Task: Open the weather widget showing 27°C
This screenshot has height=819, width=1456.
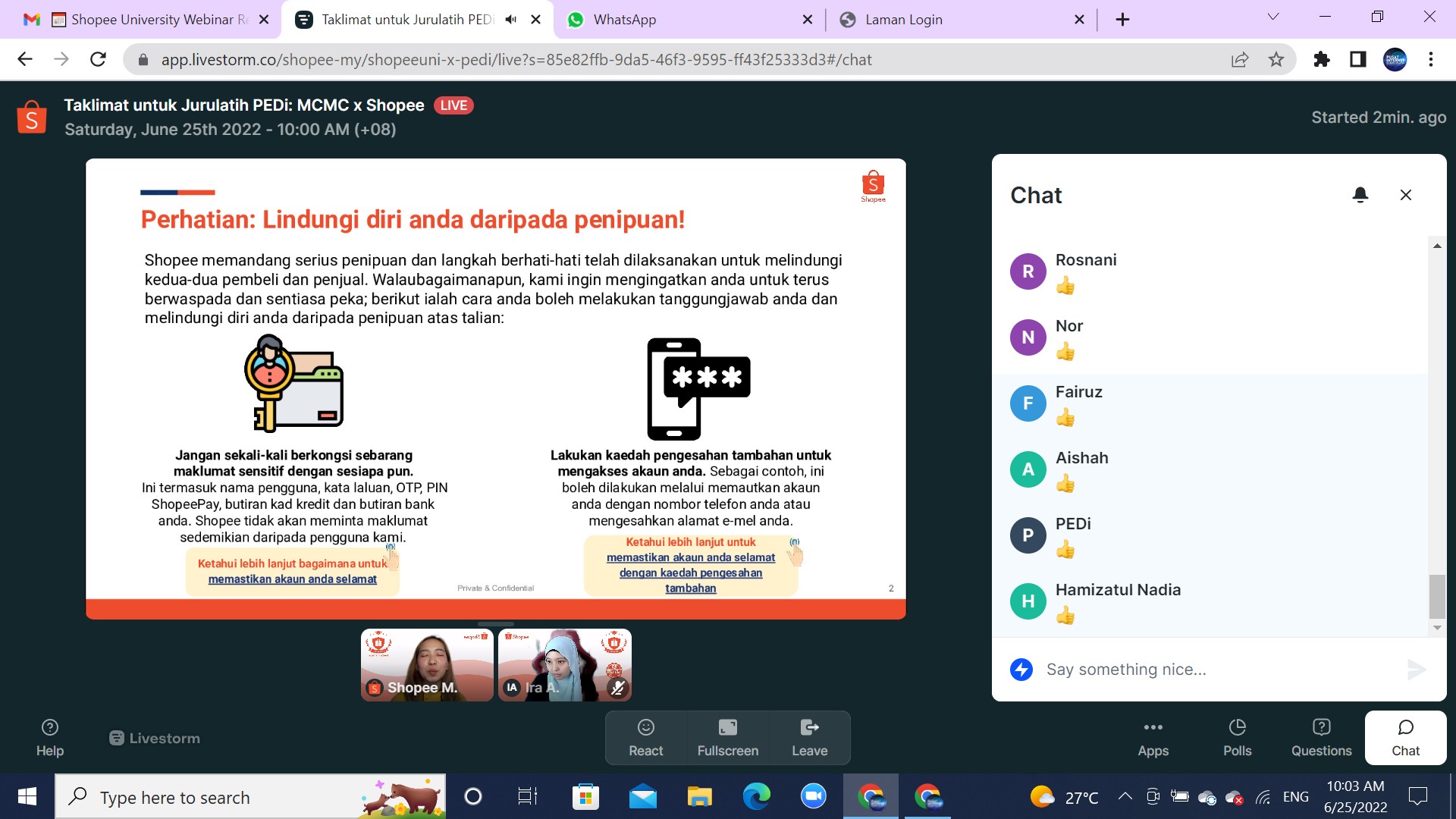Action: tap(1064, 797)
